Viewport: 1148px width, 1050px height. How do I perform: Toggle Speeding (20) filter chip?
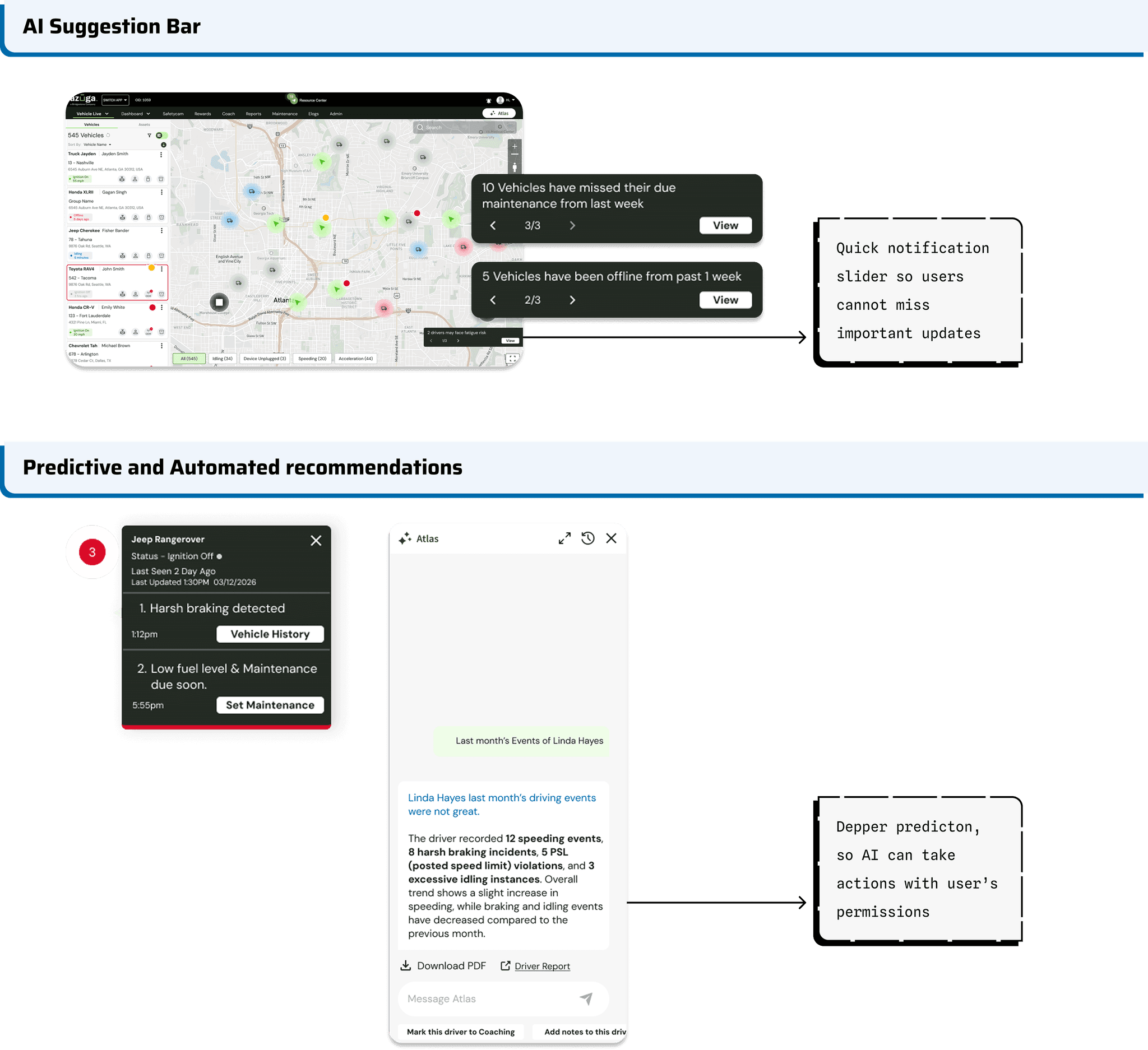click(312, 359)
